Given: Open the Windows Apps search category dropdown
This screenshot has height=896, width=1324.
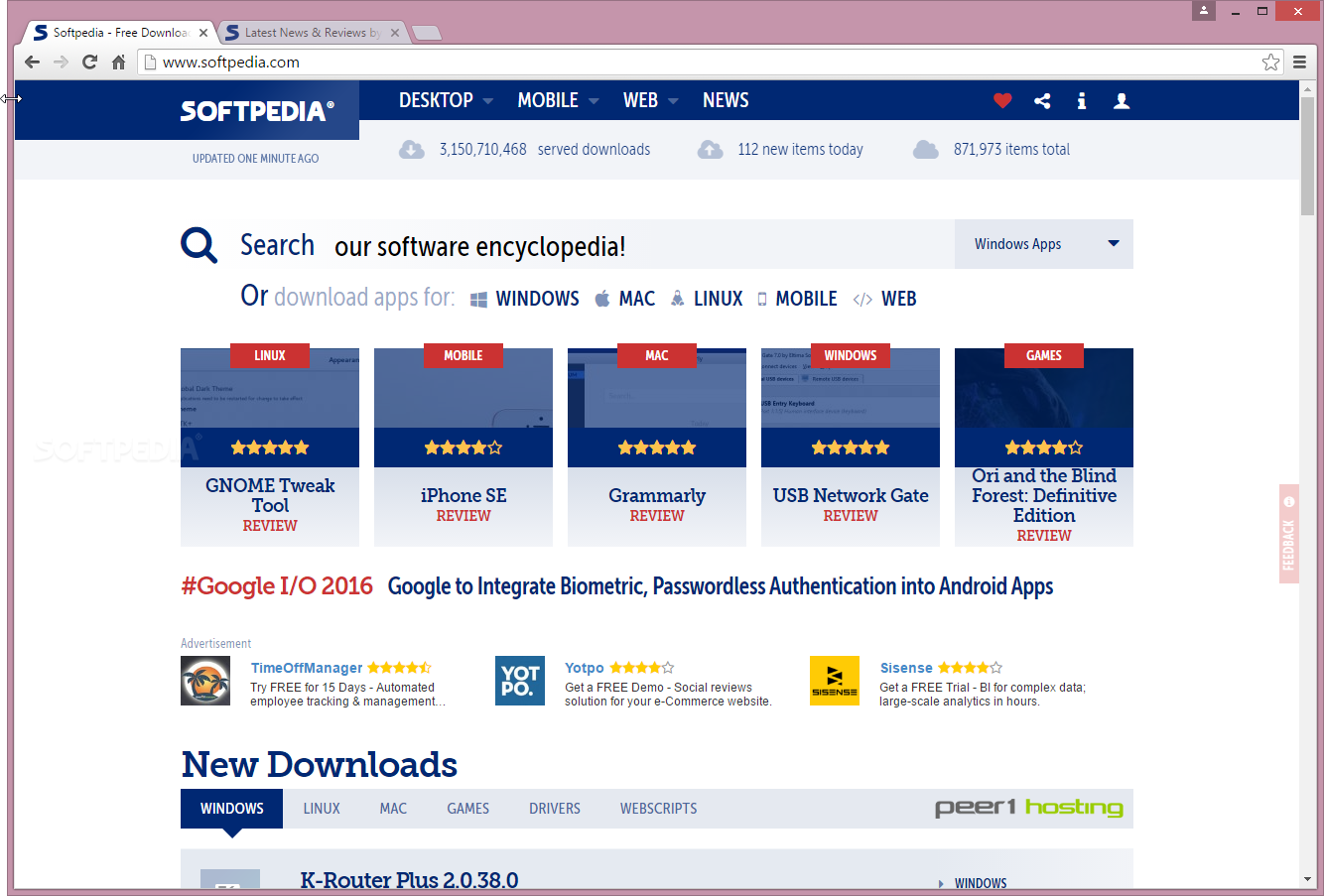Looking at the screenshot, I should pos(1044,244).
